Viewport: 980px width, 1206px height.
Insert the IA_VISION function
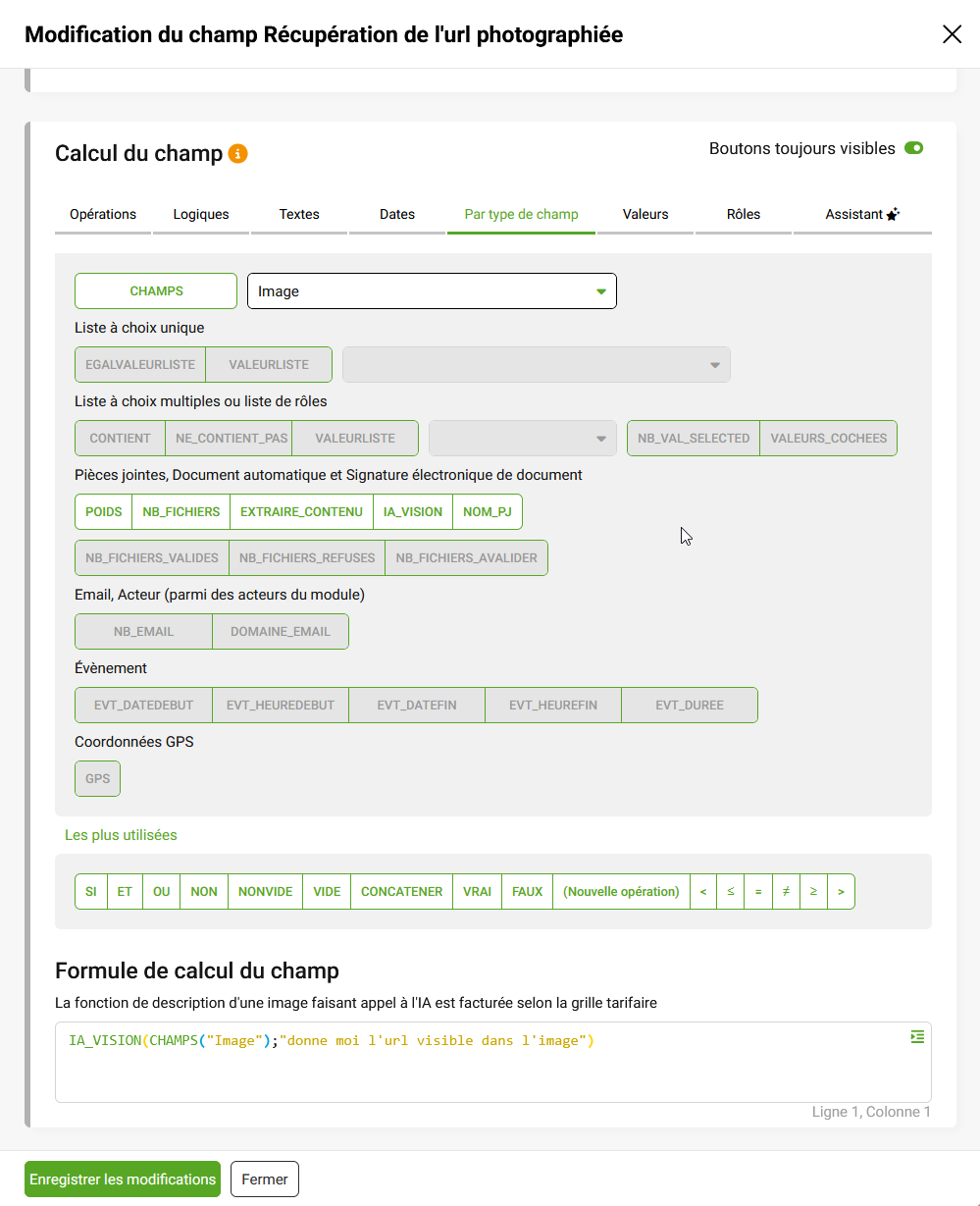(413, 512)
